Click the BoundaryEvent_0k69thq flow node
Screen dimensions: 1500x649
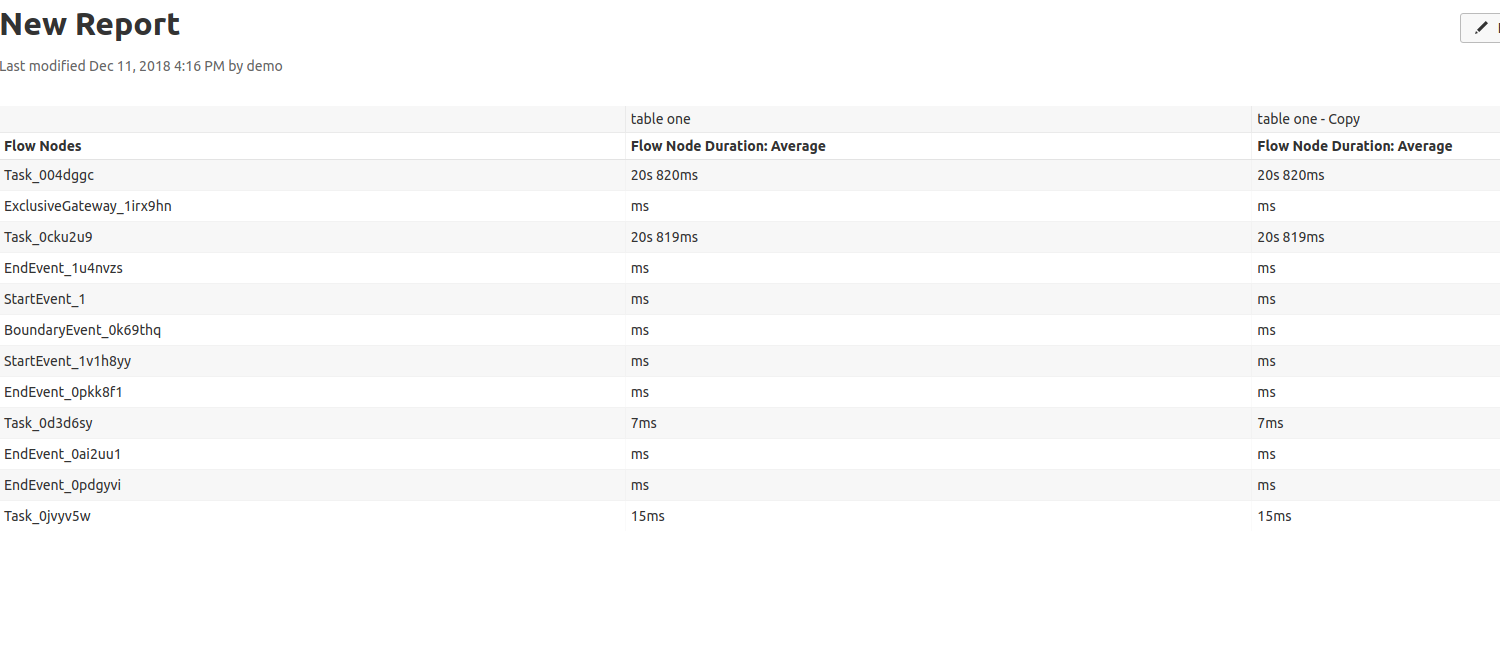(82, 330)
